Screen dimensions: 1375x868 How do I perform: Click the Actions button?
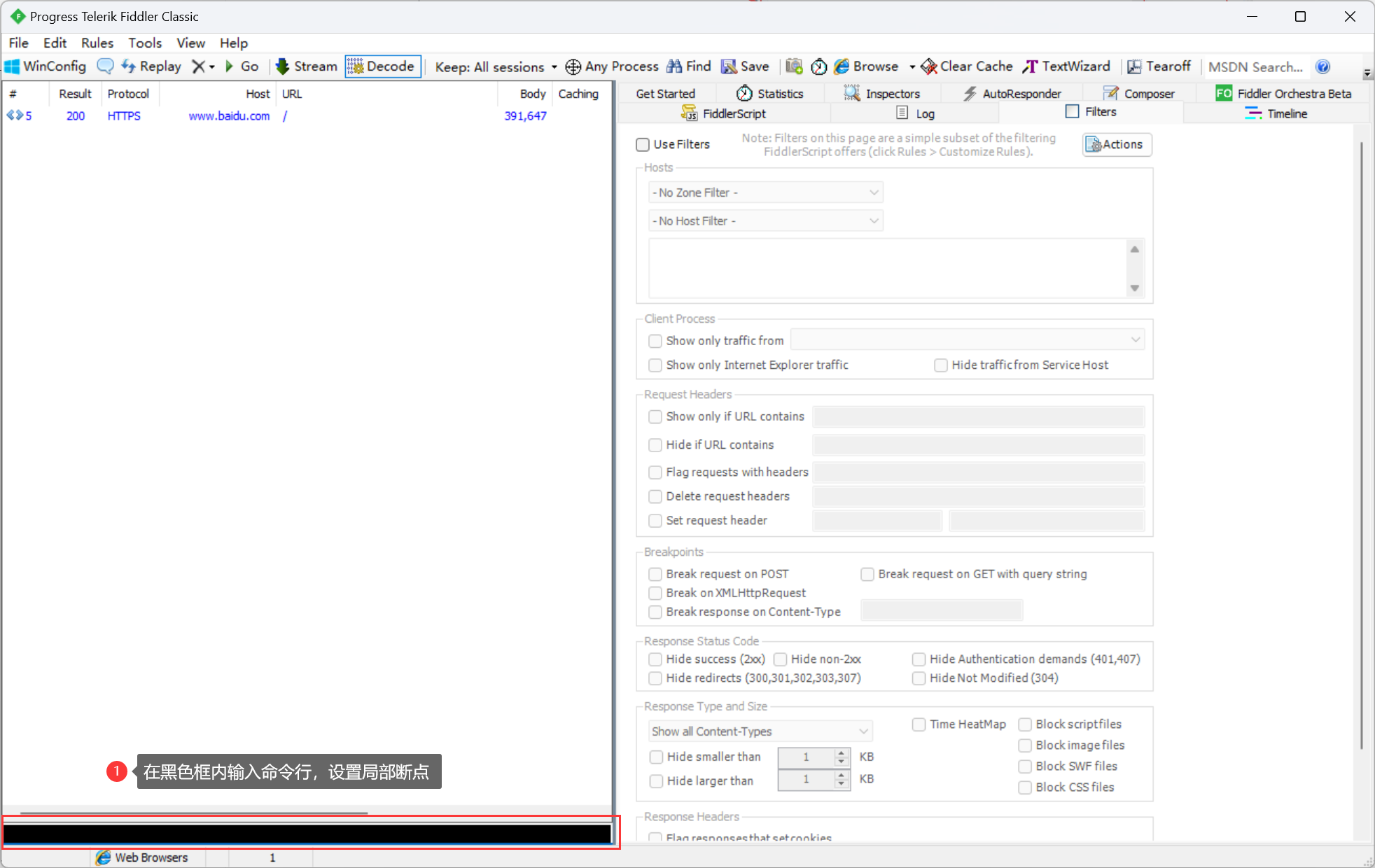1117,145
